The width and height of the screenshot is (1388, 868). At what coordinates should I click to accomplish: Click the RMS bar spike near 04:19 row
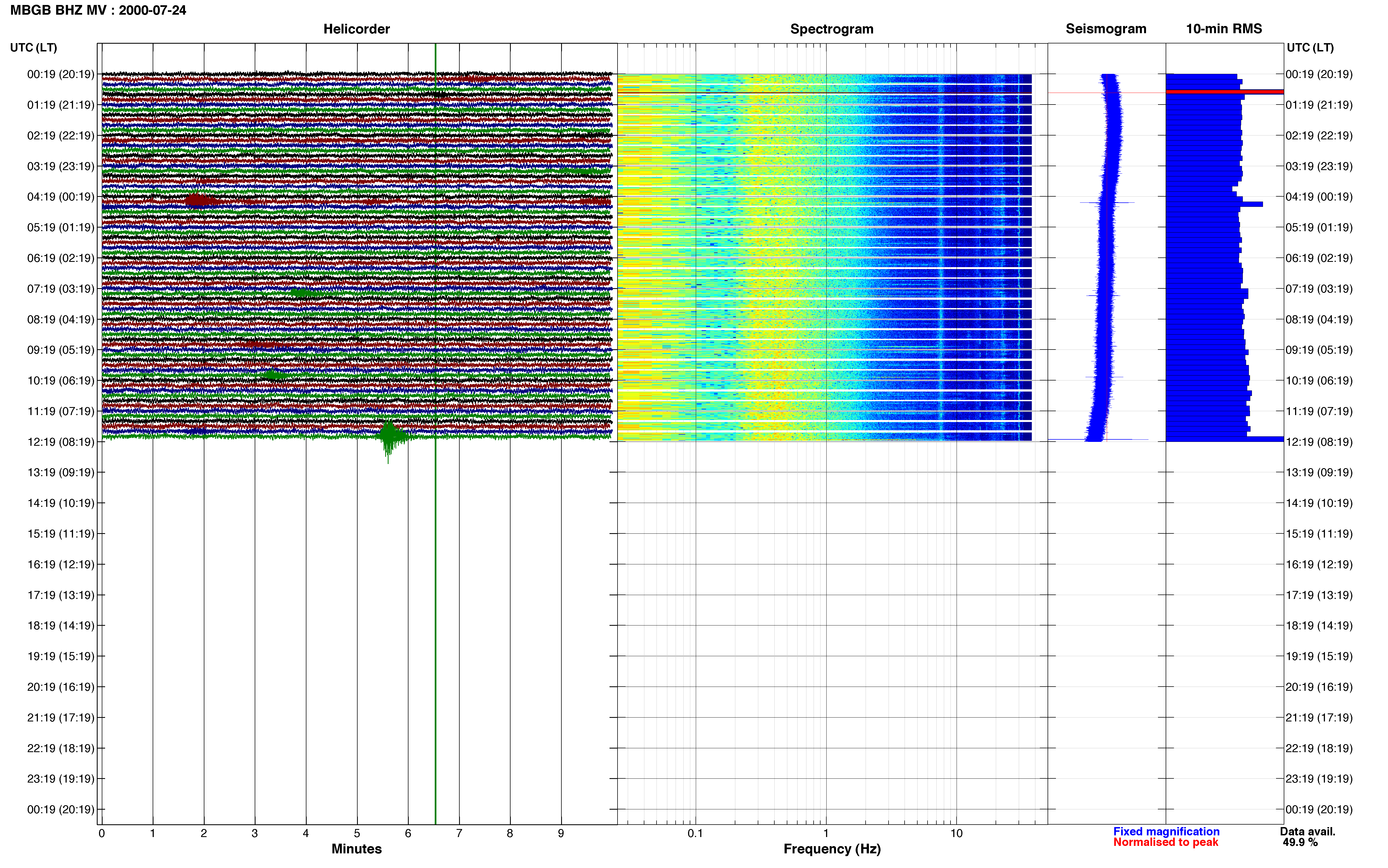coord(1214,204)
